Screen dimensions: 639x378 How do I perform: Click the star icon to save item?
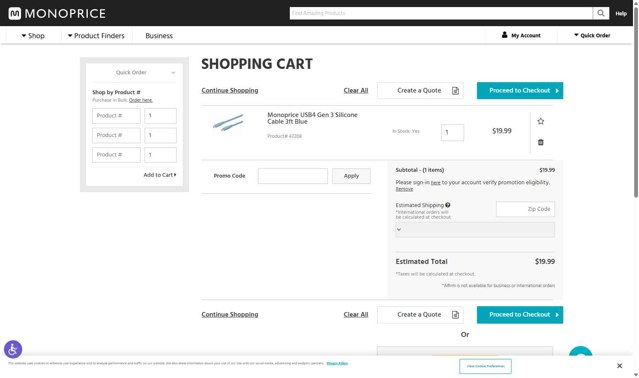point(541,121)
